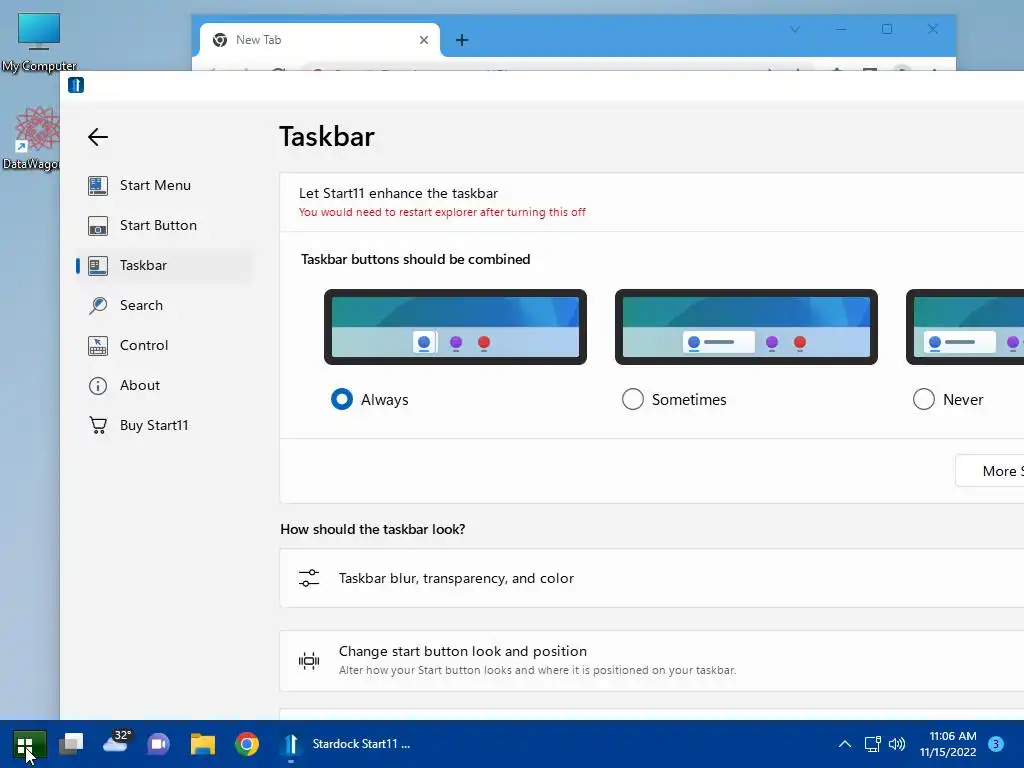This screenshot has width=1024, height=768.
Task: Open the weather widget showing 32°
Action: [116, 743]
